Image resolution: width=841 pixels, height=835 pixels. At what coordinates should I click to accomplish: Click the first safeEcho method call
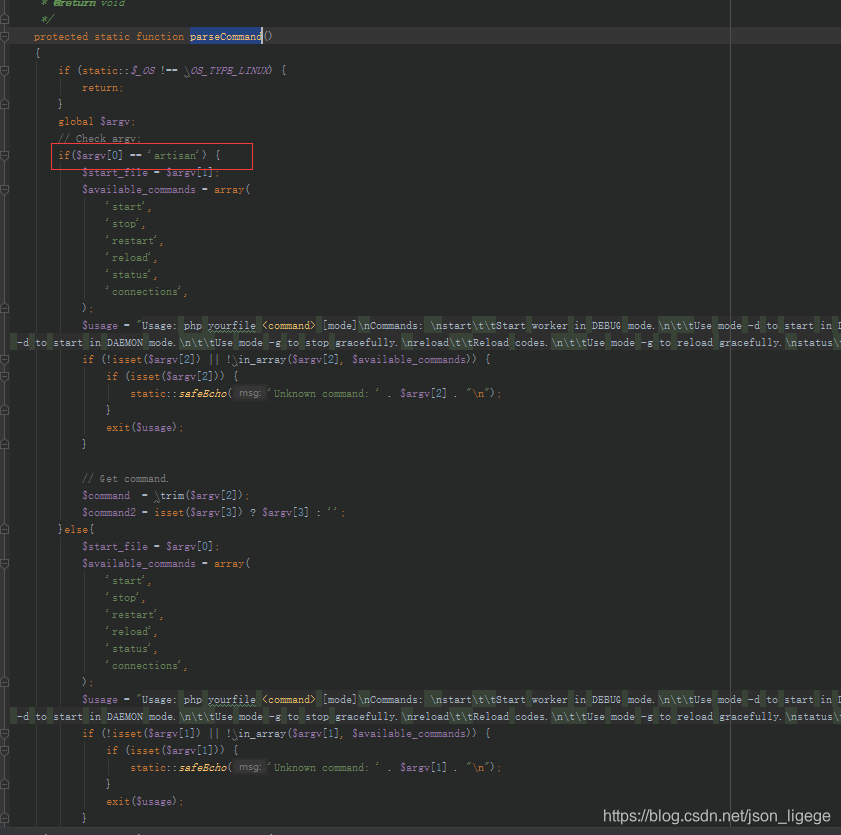click(202, 394)
